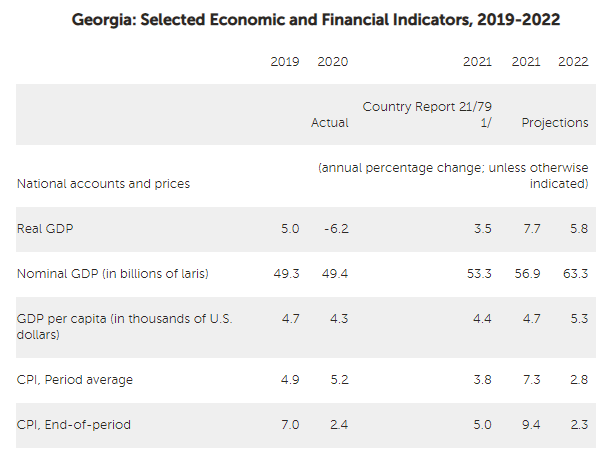Click the 2022 column header
This screenshot has width=612, height=460.
tap(573, 62)
